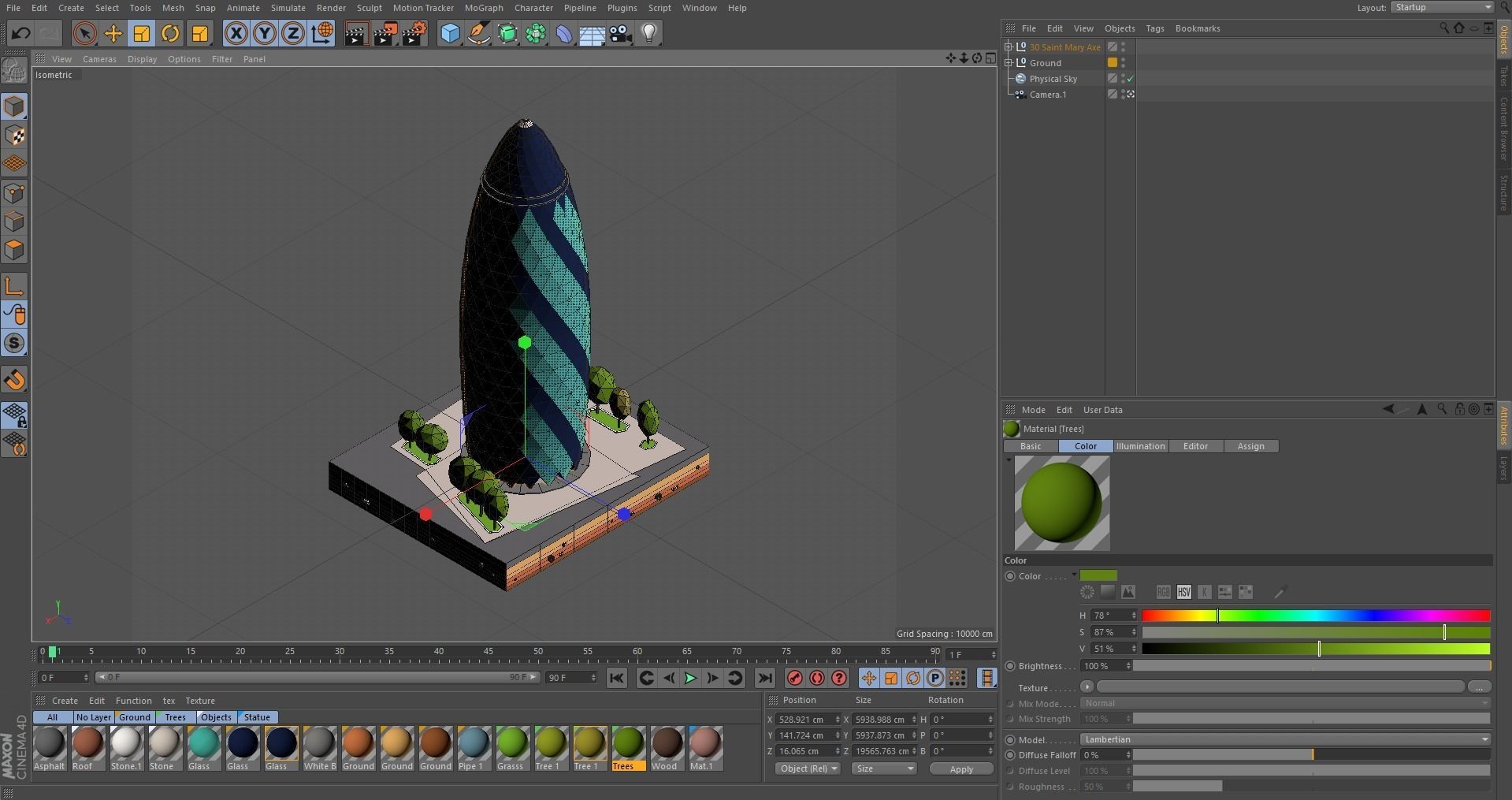Select Camera.1 object
Screen dimensions: 1512x800
coord(1047,95)
